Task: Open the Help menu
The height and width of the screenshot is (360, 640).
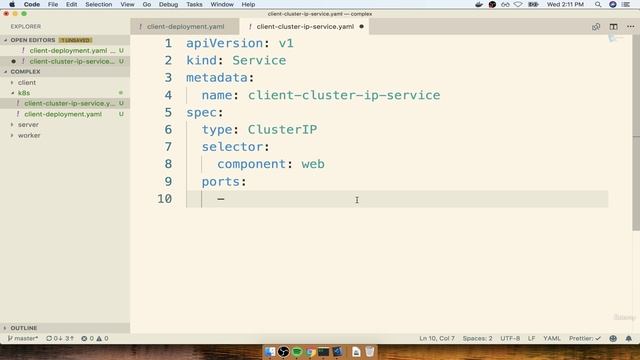Action: pos(248,4)
